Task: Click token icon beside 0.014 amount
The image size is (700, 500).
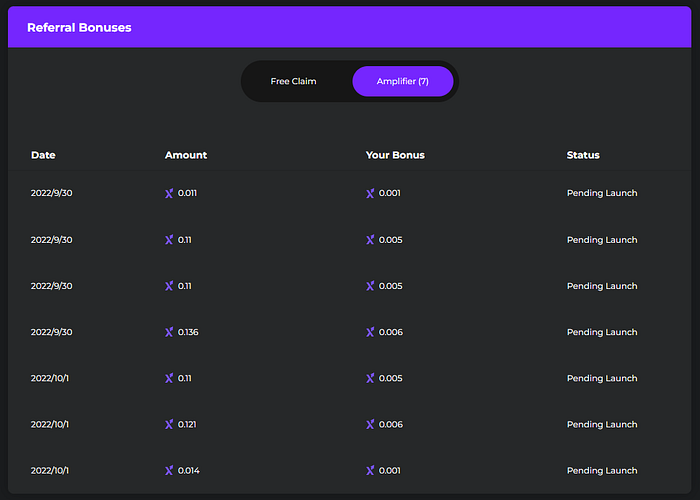Action: pyautogui.click(x=169, y=471)
